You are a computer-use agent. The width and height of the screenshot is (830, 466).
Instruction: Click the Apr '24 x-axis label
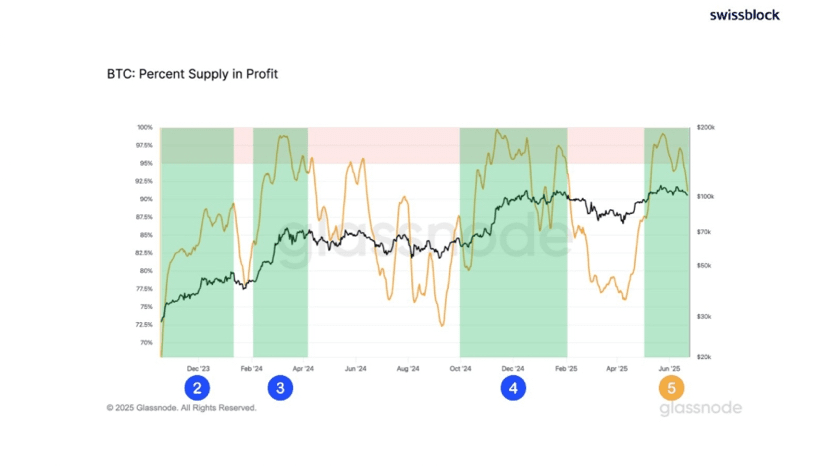303,368
